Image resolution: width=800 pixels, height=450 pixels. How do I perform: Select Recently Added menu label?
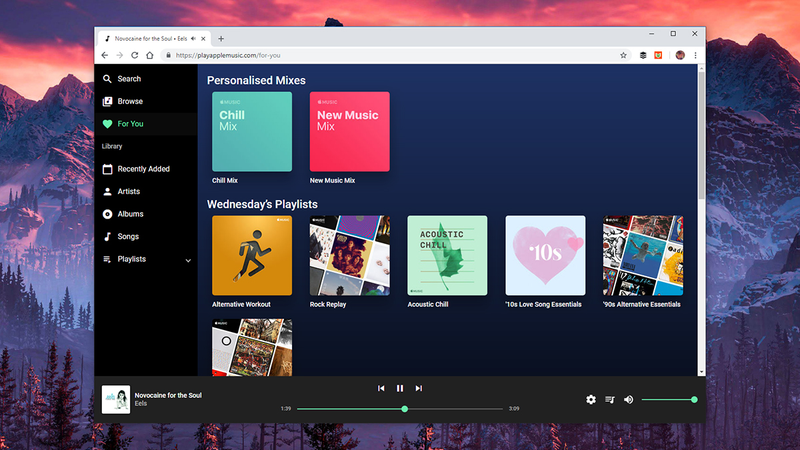[x=143, y=169]
